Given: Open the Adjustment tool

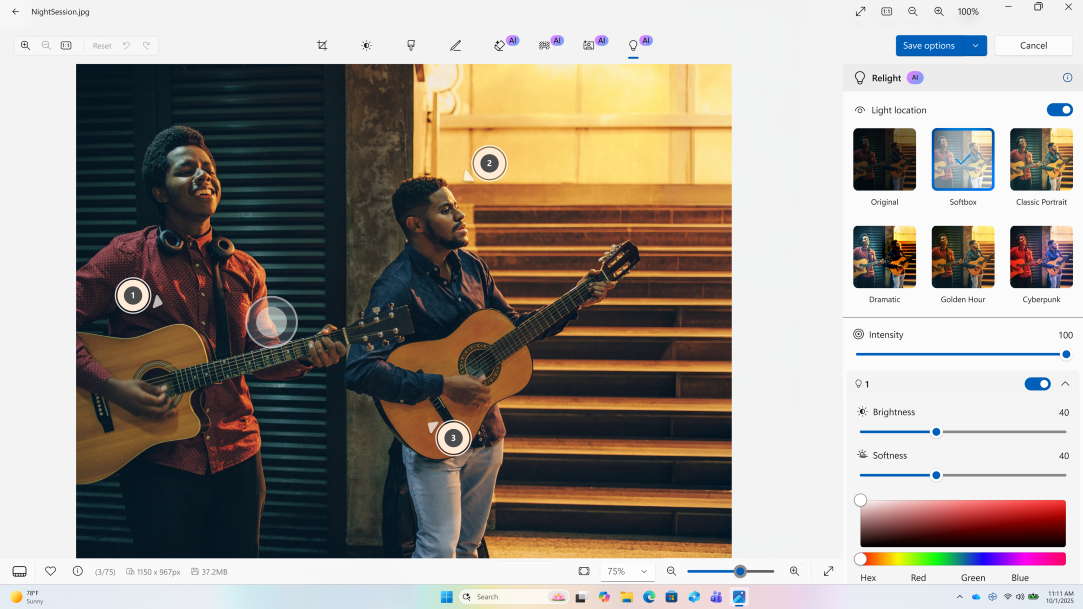Looking at the screenshot, I should click(366, 45).
